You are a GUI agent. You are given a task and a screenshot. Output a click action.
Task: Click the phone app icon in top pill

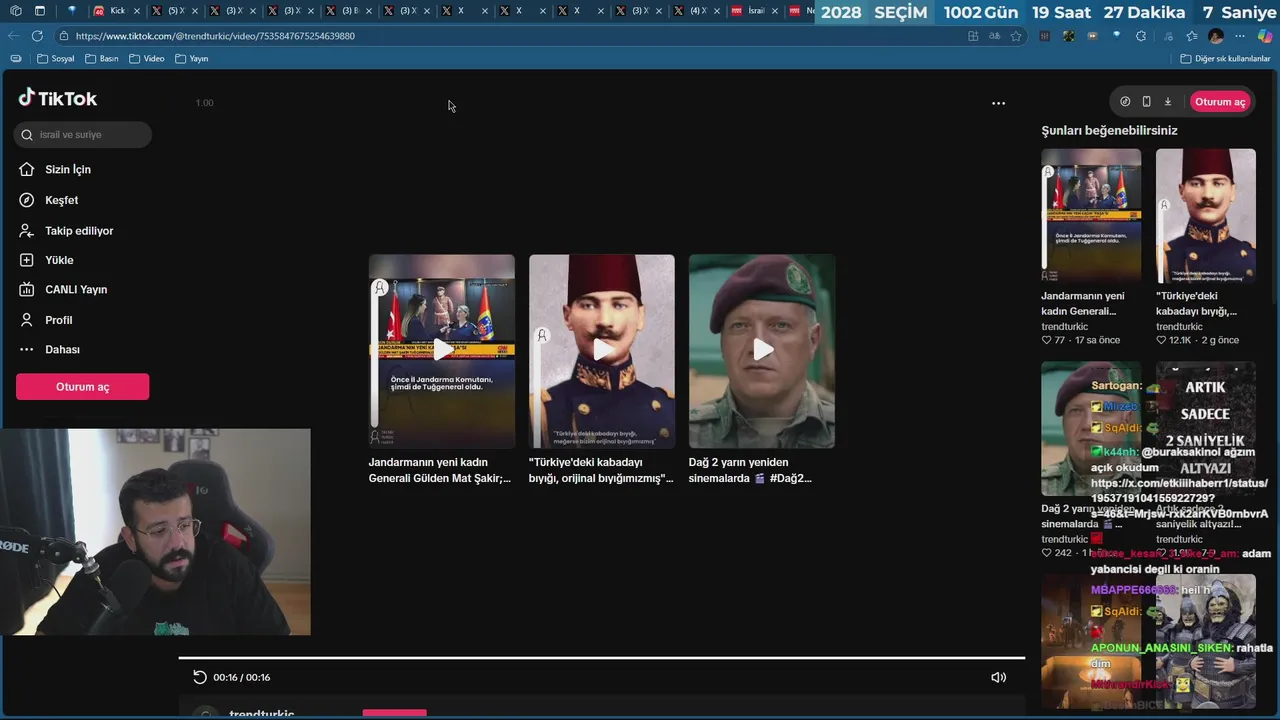pos(1146,102)
